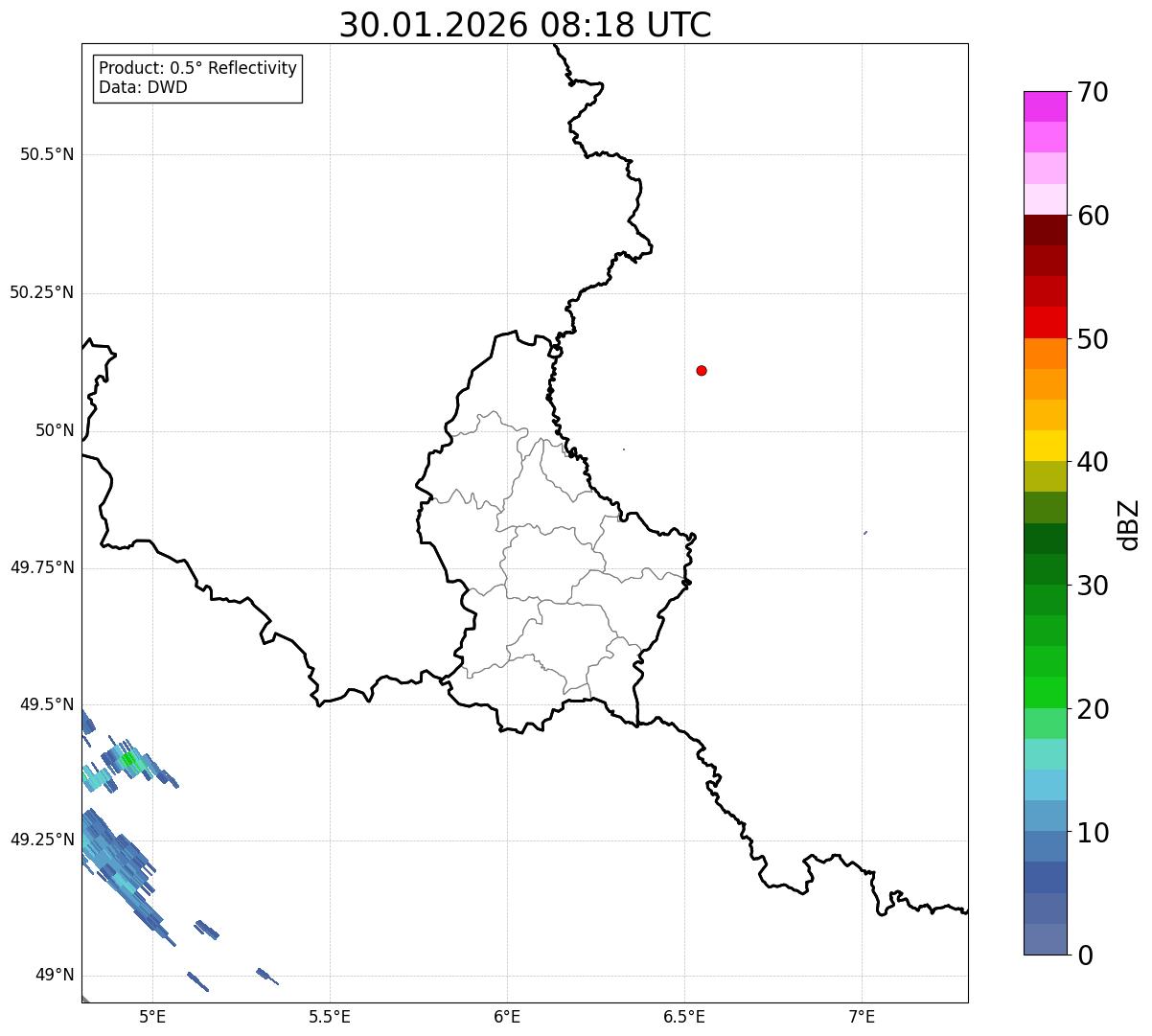Click the green radar echo pixel near 49.4°N

(x=127, y=760)
